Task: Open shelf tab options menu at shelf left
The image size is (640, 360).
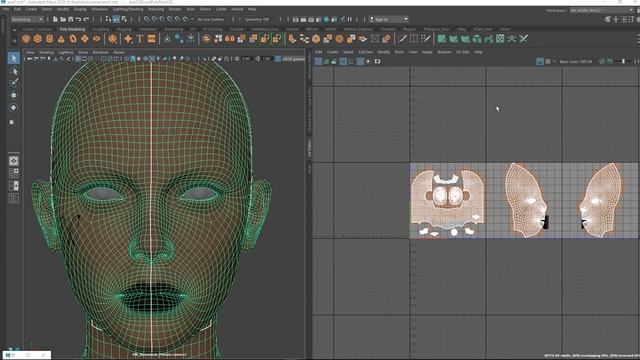Action: pyautogui.click(x=14, y=30)
